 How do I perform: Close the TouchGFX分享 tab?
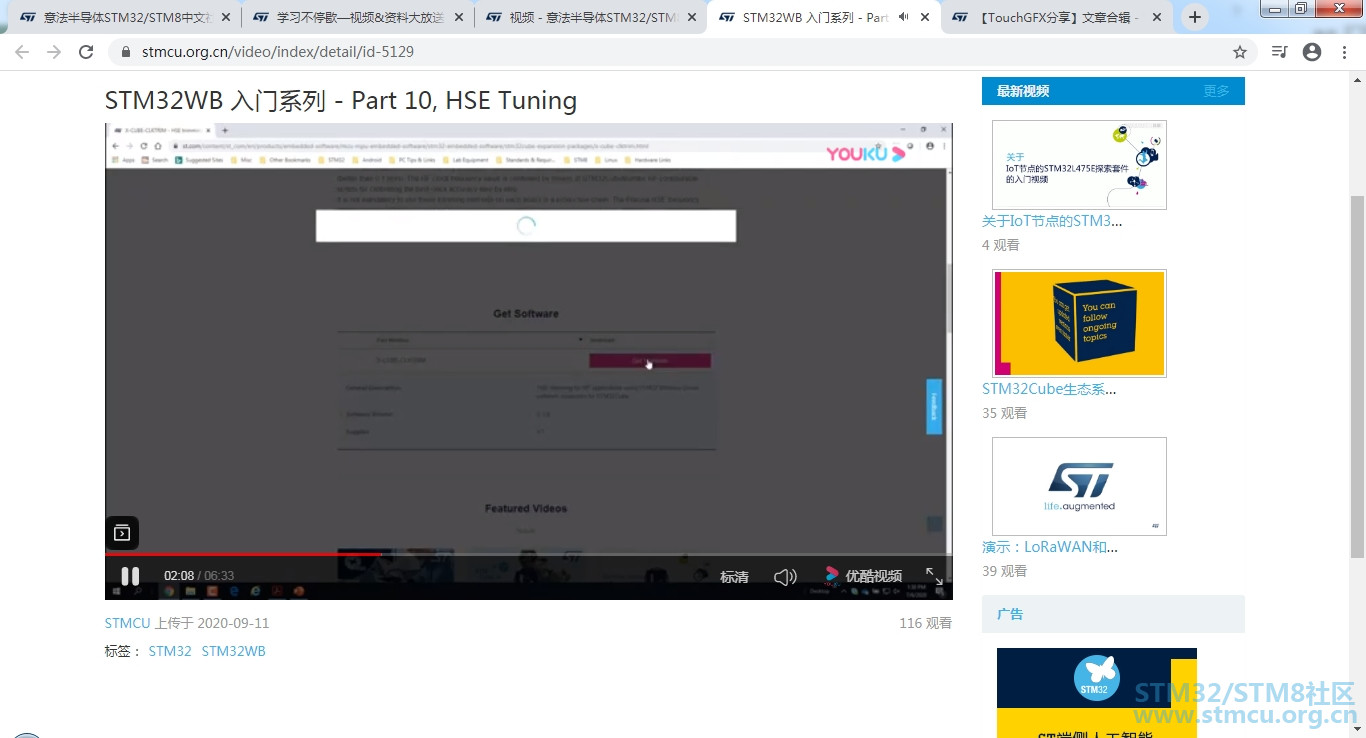[x=1158, y=17]
